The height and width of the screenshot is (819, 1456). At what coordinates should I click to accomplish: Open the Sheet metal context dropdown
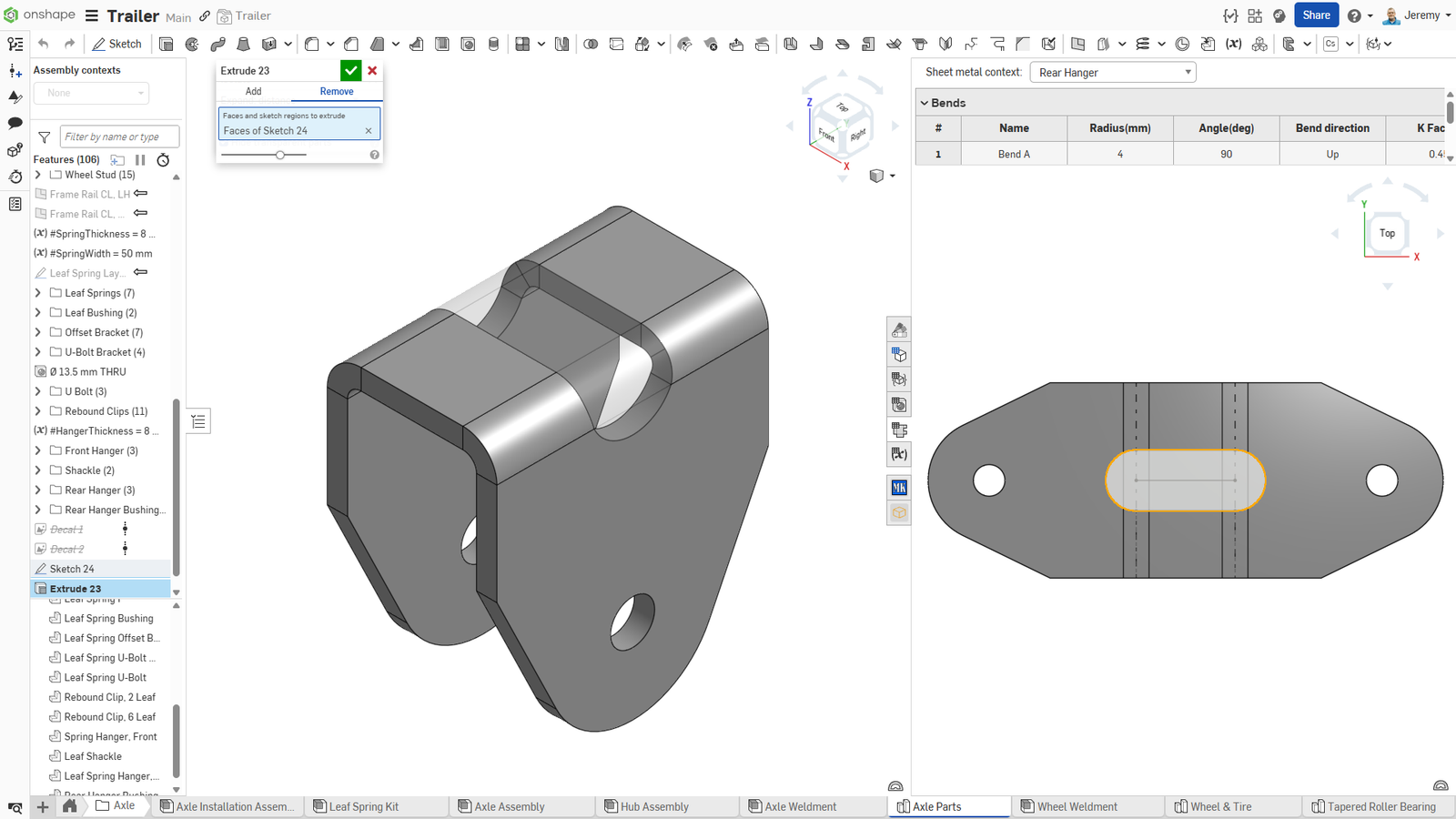[1113, 73]
